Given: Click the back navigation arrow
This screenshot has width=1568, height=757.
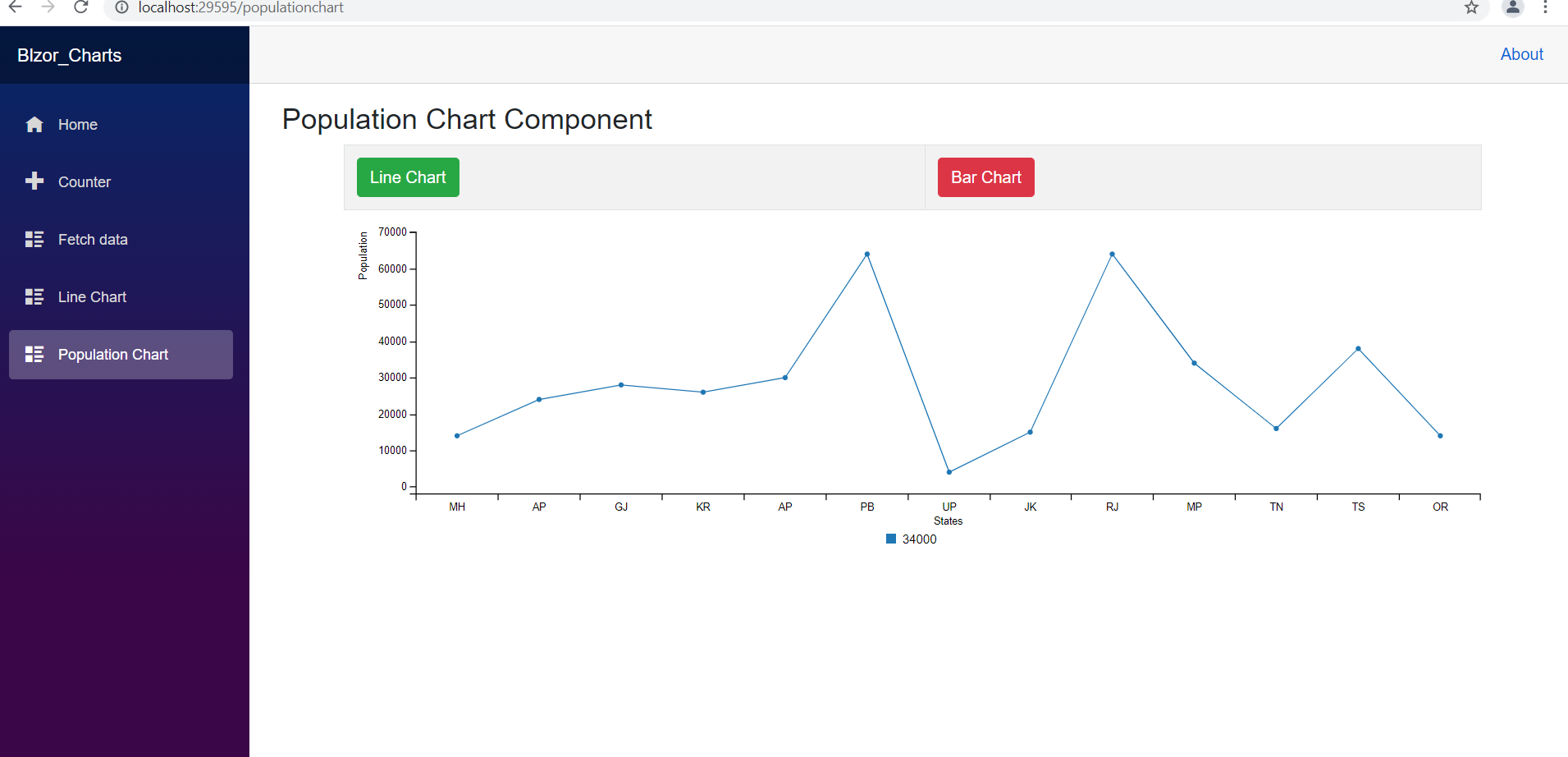Looking at the screenshot, I should coord(16,7).
